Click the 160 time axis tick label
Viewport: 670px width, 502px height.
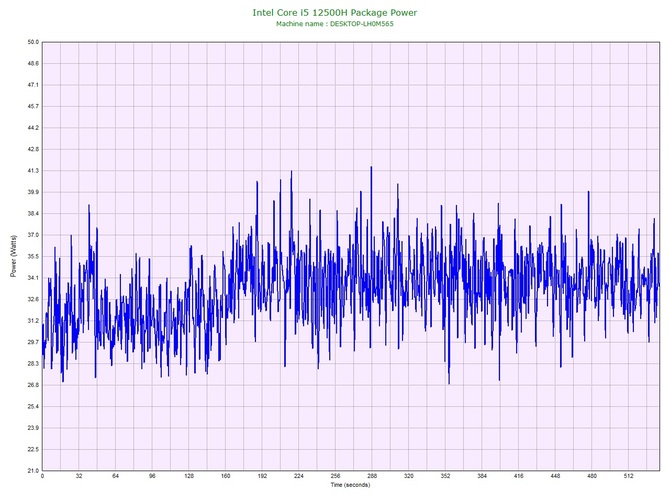point(226,476)
